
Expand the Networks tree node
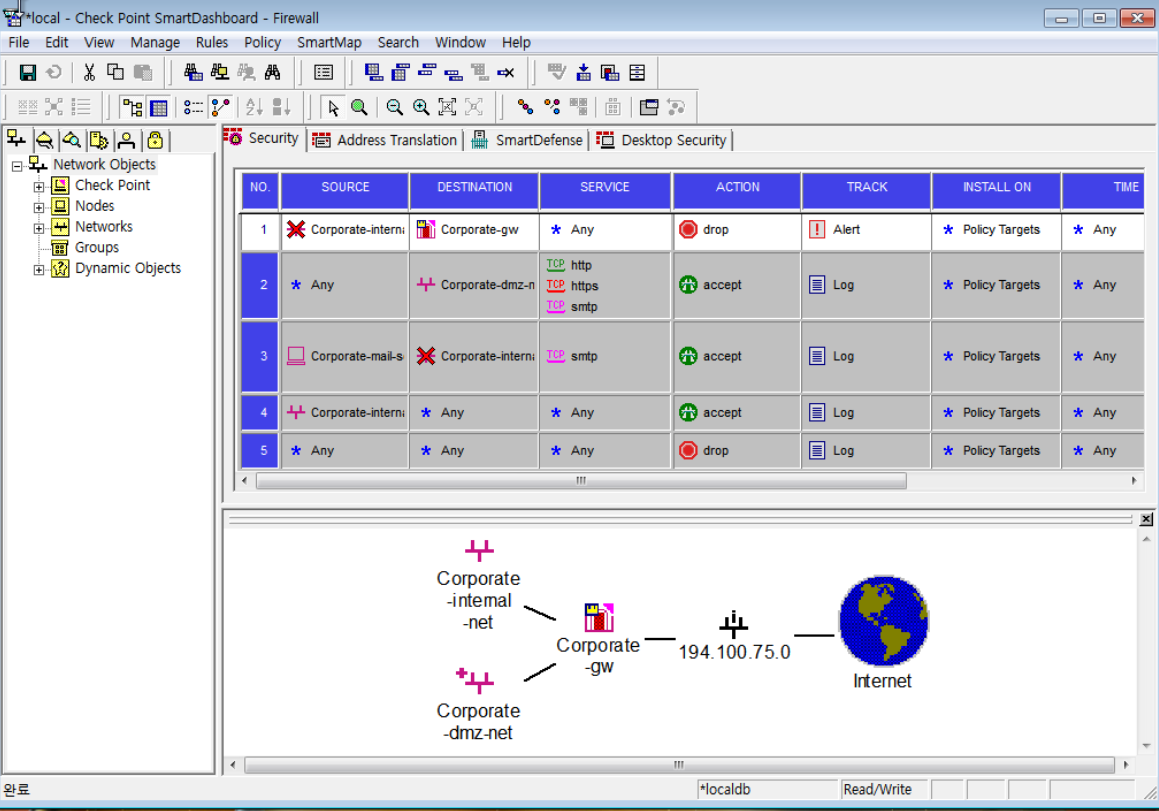click(38, 228)
